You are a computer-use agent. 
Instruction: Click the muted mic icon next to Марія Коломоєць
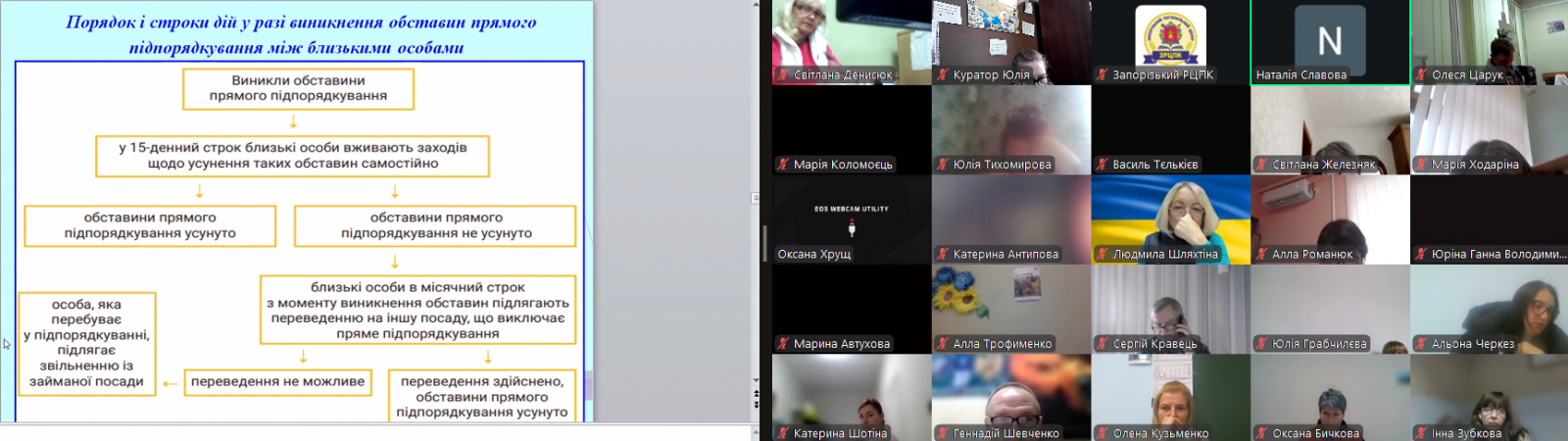tap(783, 165)
